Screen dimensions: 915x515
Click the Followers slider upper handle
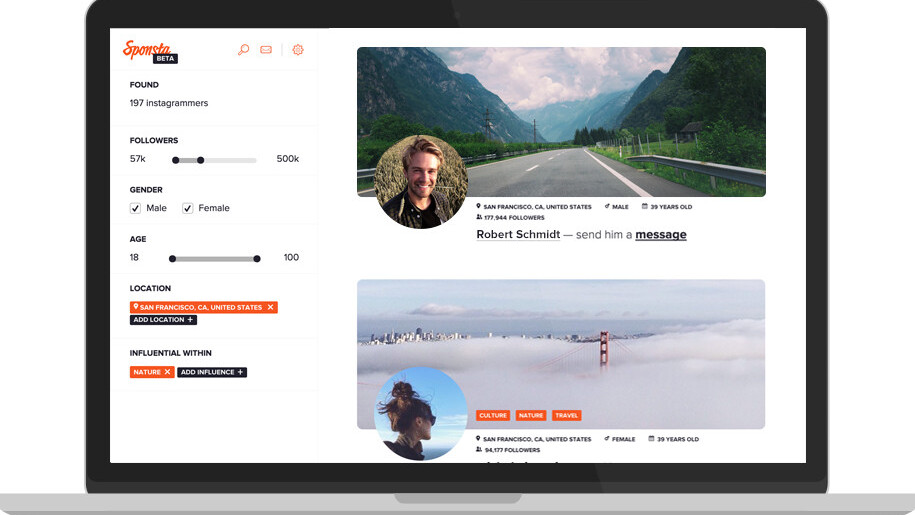(200, 160)
